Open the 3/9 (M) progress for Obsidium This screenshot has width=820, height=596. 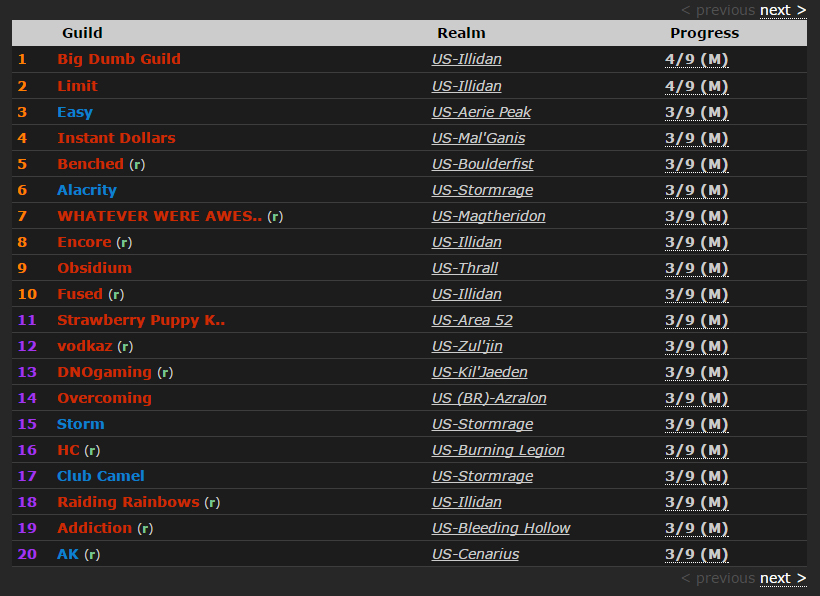click(697, 268)
